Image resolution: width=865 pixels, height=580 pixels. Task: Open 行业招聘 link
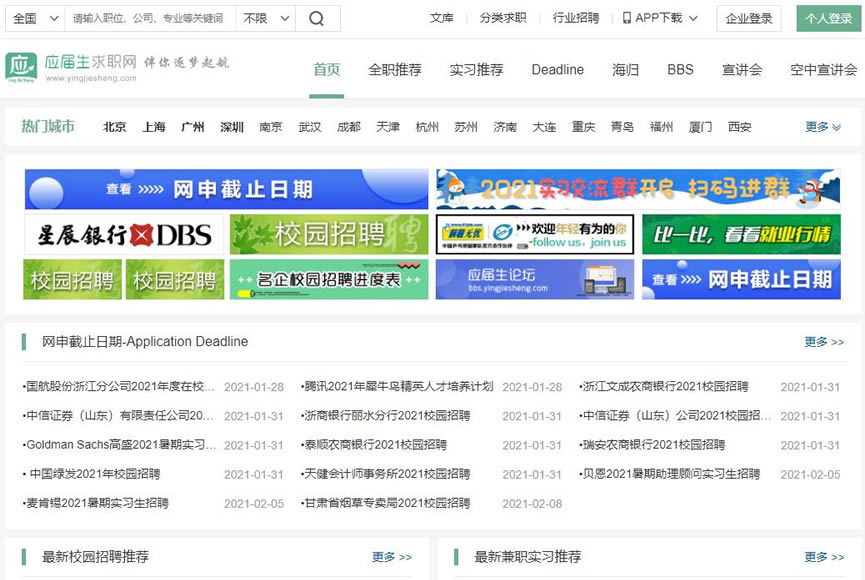(x=576, y=18)
